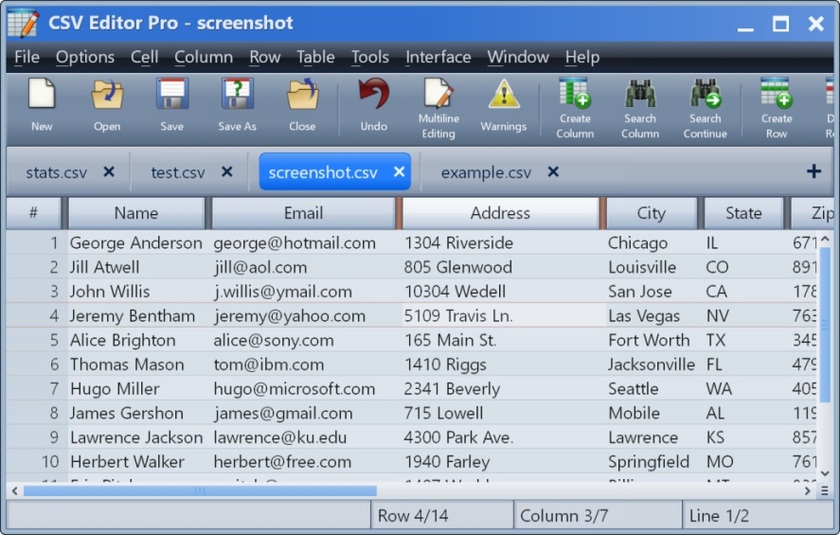The width and height of the screenshot is (840, 535).
Task: Click the vertical scroll up arrow
Action: coord(825,239)
